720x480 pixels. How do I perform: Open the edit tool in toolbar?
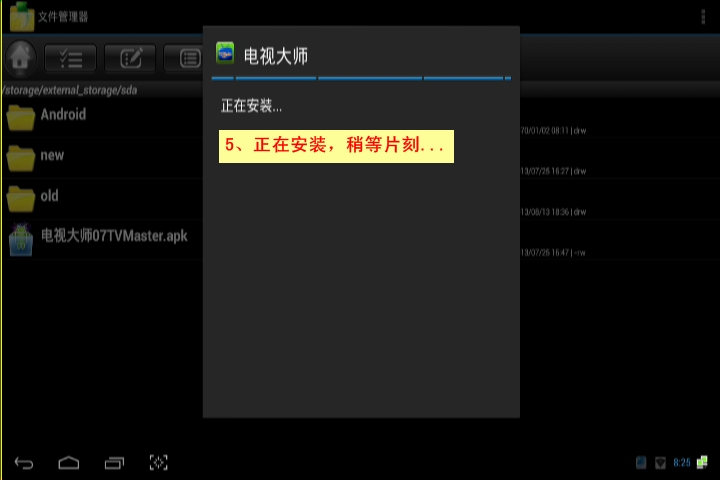(x=130, y=58)
